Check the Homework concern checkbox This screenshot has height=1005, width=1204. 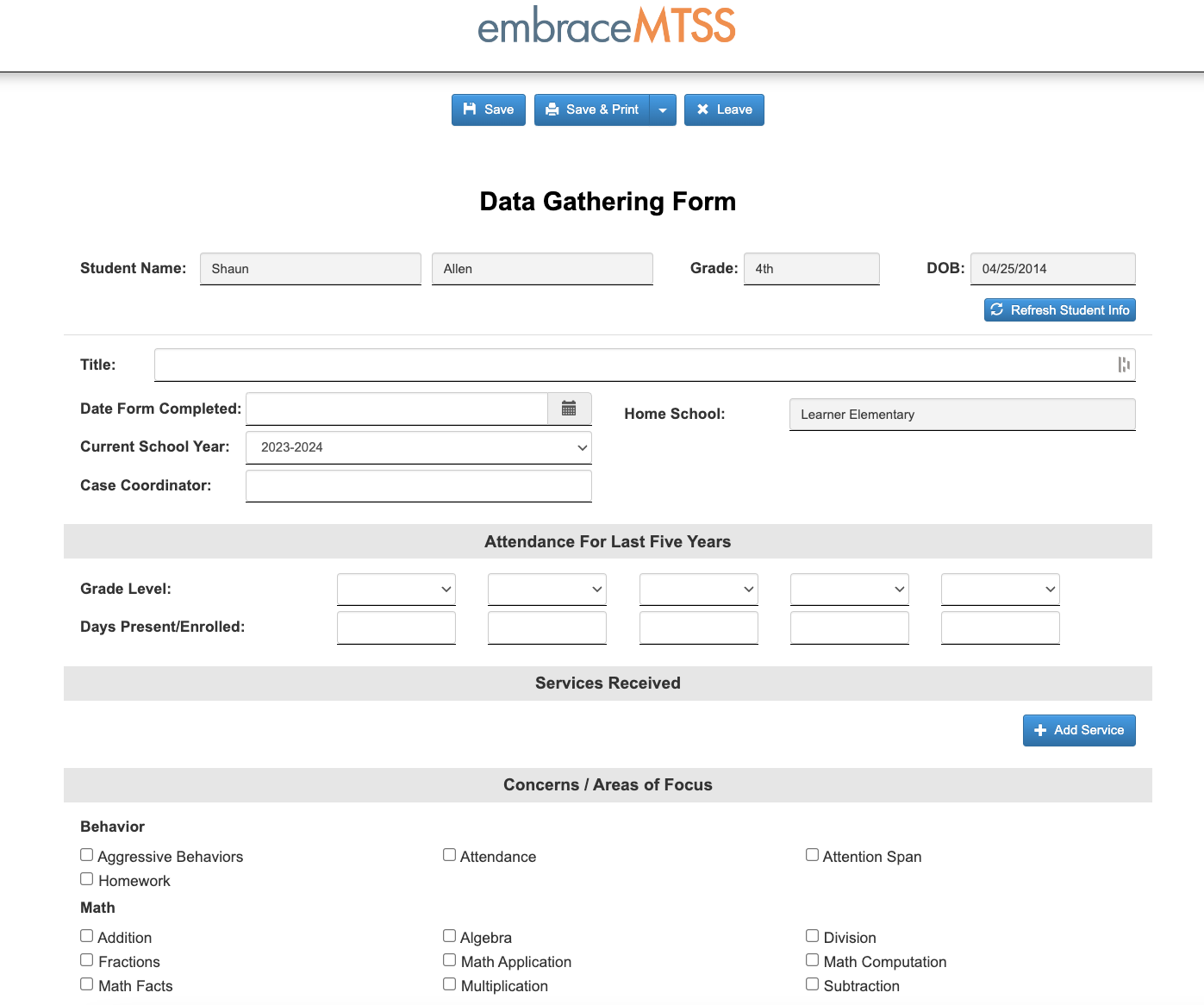click(x=86, y=878)
